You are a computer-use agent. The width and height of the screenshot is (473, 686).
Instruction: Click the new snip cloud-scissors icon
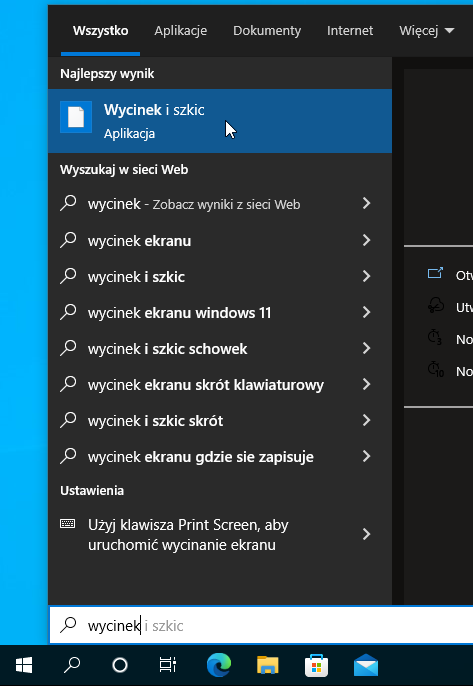436,305
